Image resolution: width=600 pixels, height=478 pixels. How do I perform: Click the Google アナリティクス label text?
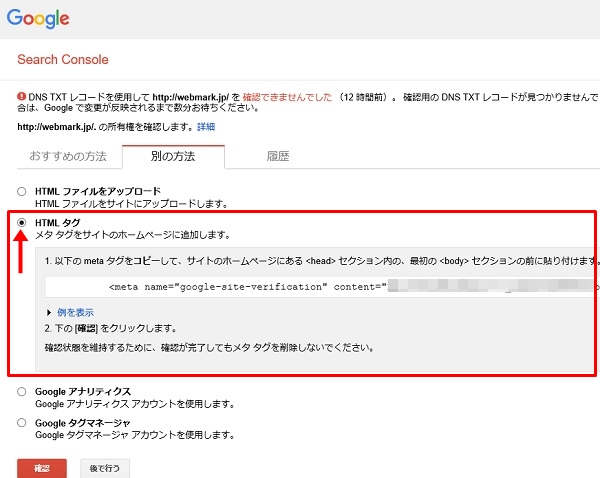pyautogui.click(x=83, y=392)
